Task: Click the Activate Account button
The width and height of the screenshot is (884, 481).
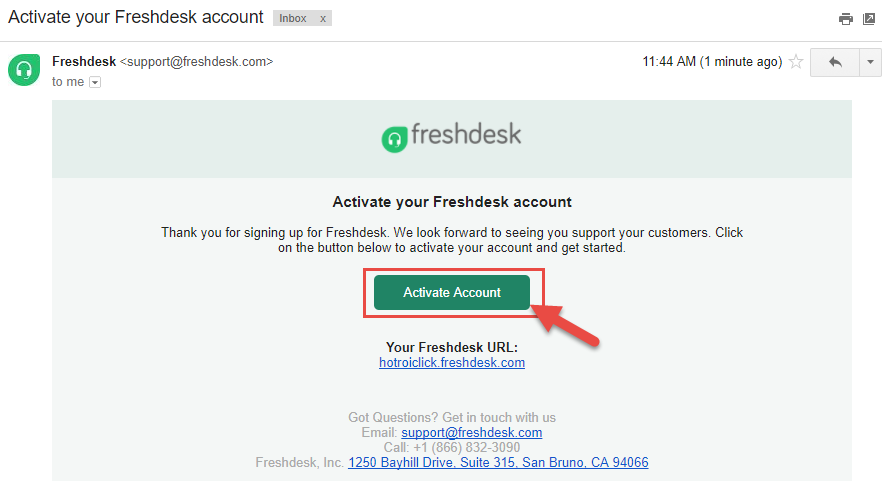Action: click(x=452, y=292)
